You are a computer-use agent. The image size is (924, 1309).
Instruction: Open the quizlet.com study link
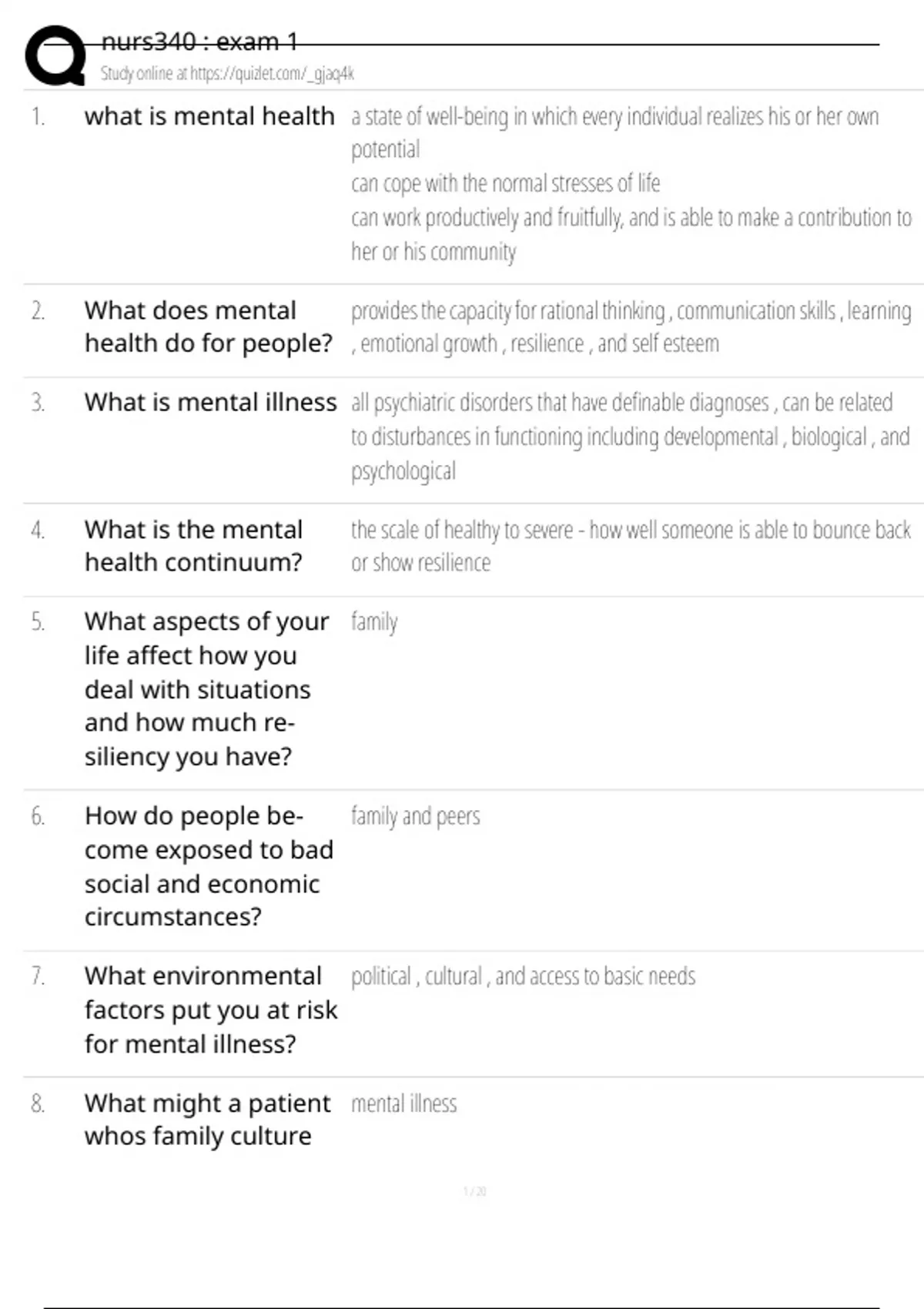pyautogui.click(x=227, y=74)
